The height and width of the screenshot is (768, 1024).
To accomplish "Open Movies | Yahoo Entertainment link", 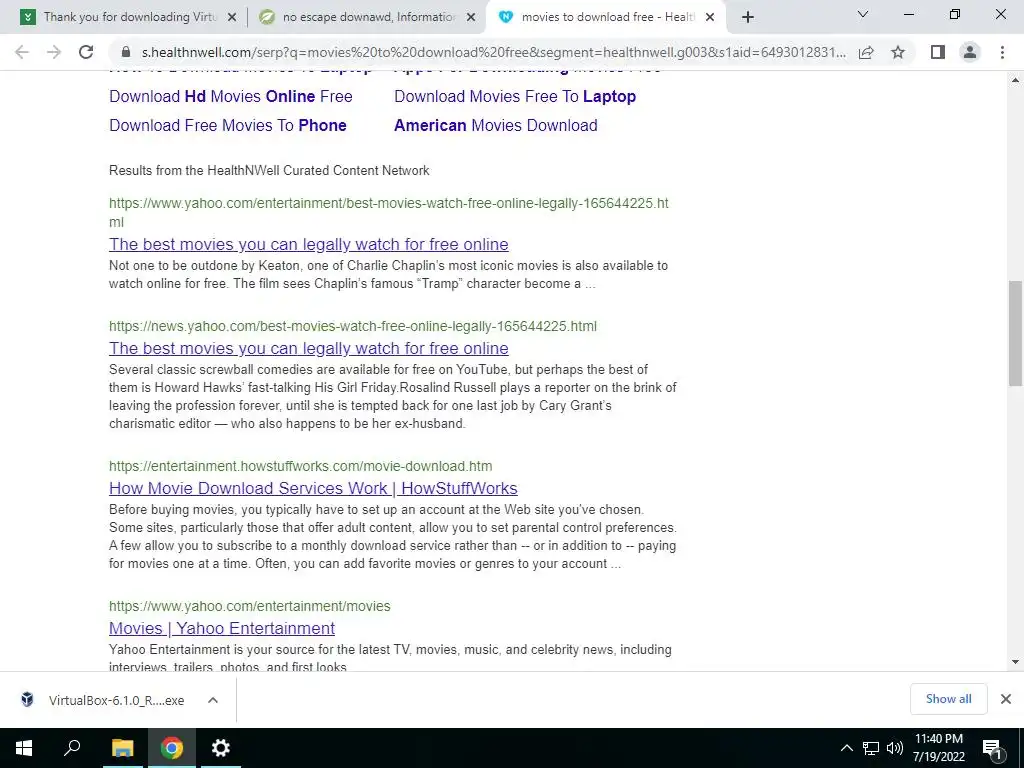I will coord(221,628).
